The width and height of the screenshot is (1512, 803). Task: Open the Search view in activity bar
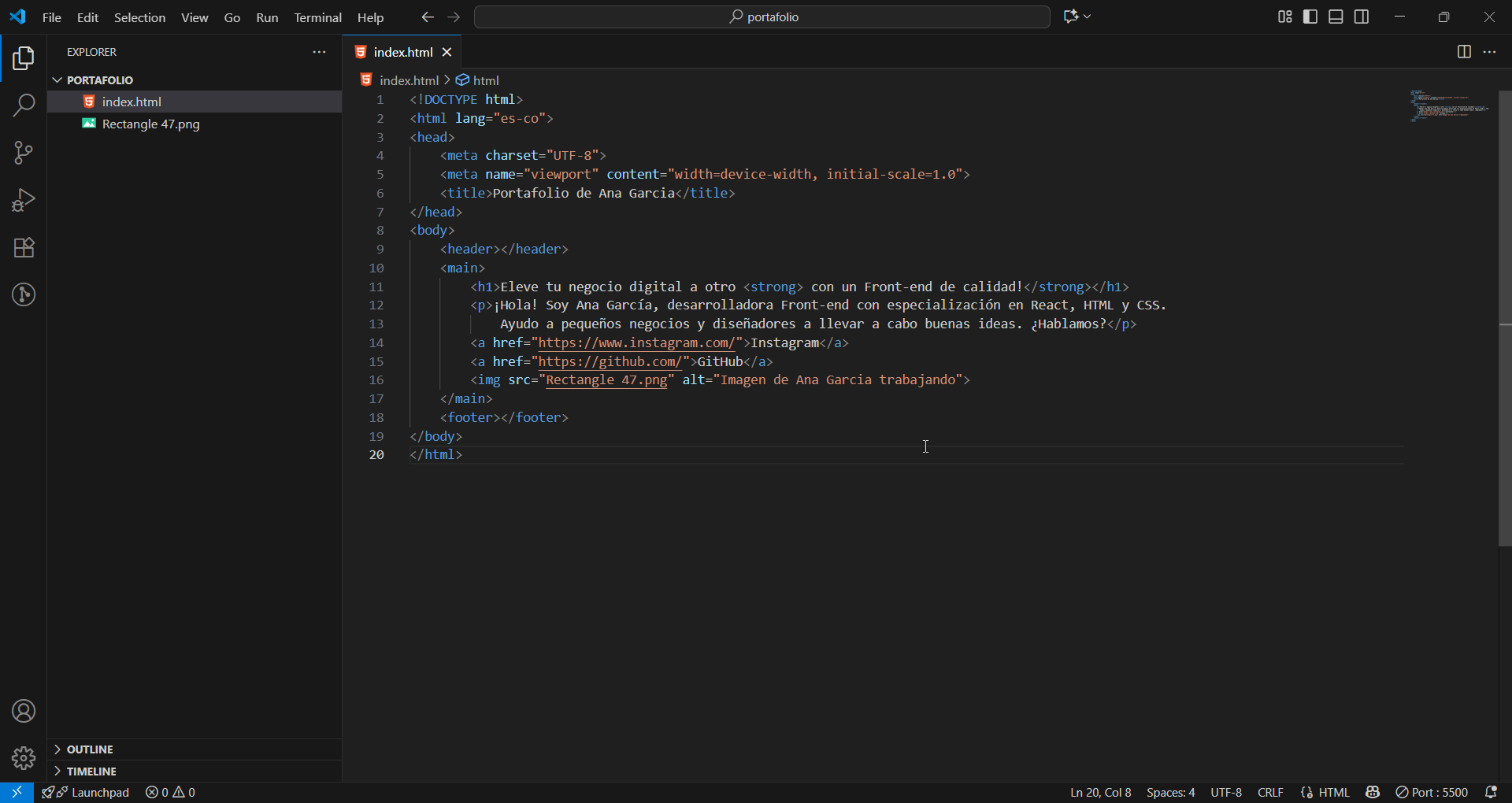tap(24, 105)
